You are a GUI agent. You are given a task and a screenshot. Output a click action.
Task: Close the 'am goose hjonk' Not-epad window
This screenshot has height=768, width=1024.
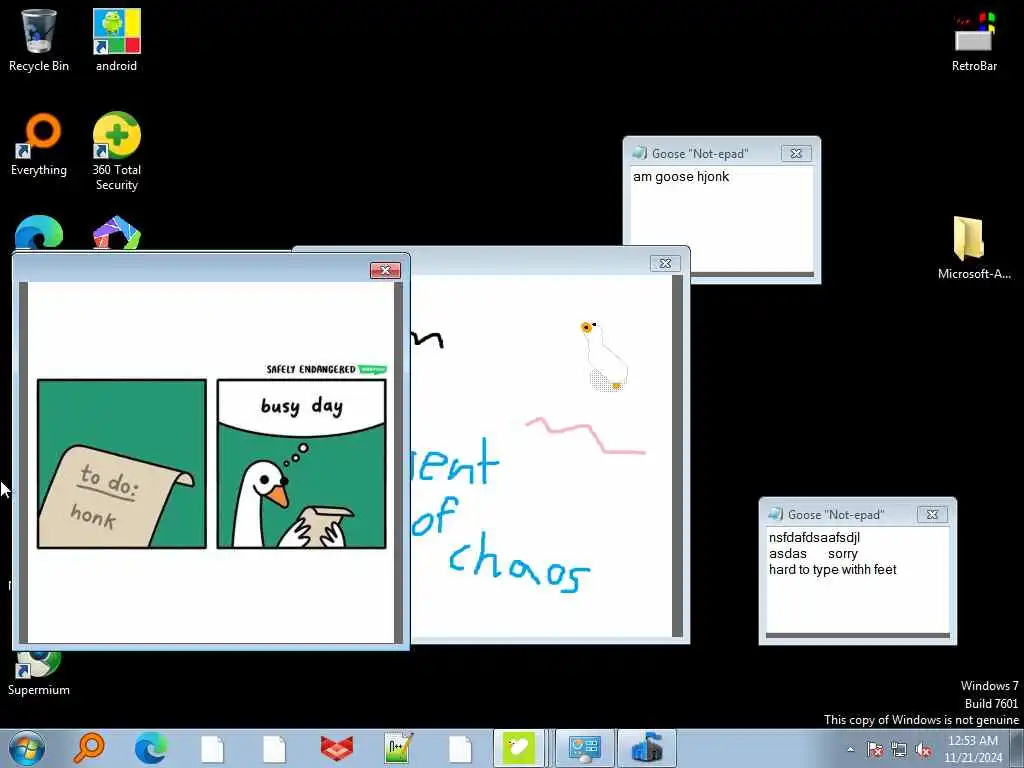click(796, 153)
